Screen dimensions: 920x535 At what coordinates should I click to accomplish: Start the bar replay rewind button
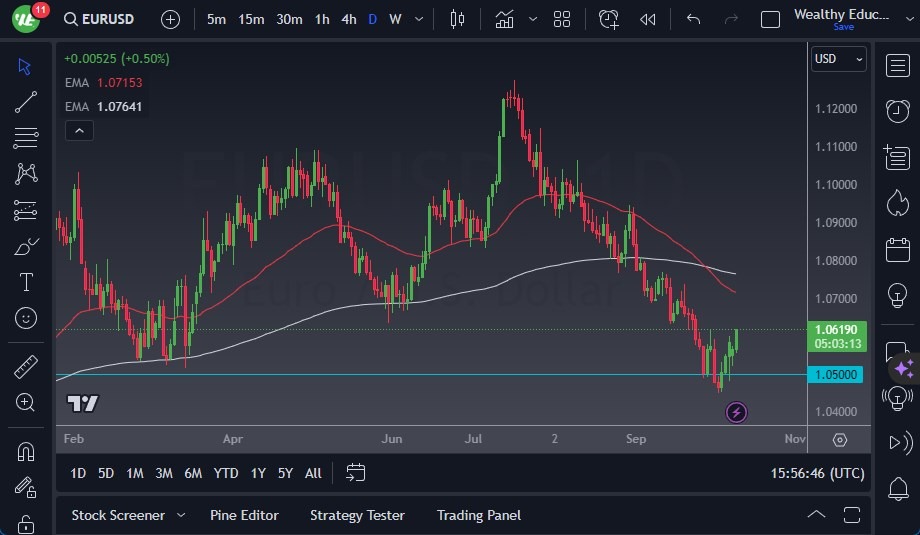point(648,19)
